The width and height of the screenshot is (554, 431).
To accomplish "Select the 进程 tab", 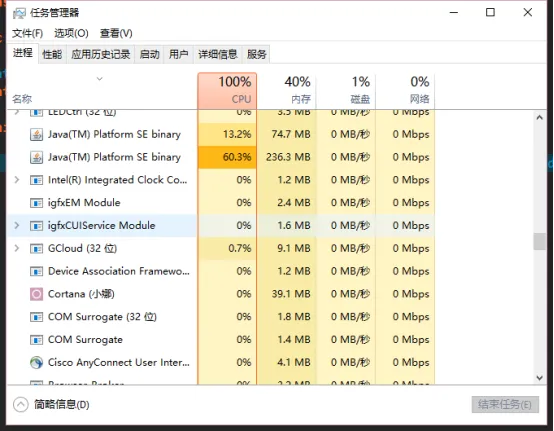I will pos(23,53).
